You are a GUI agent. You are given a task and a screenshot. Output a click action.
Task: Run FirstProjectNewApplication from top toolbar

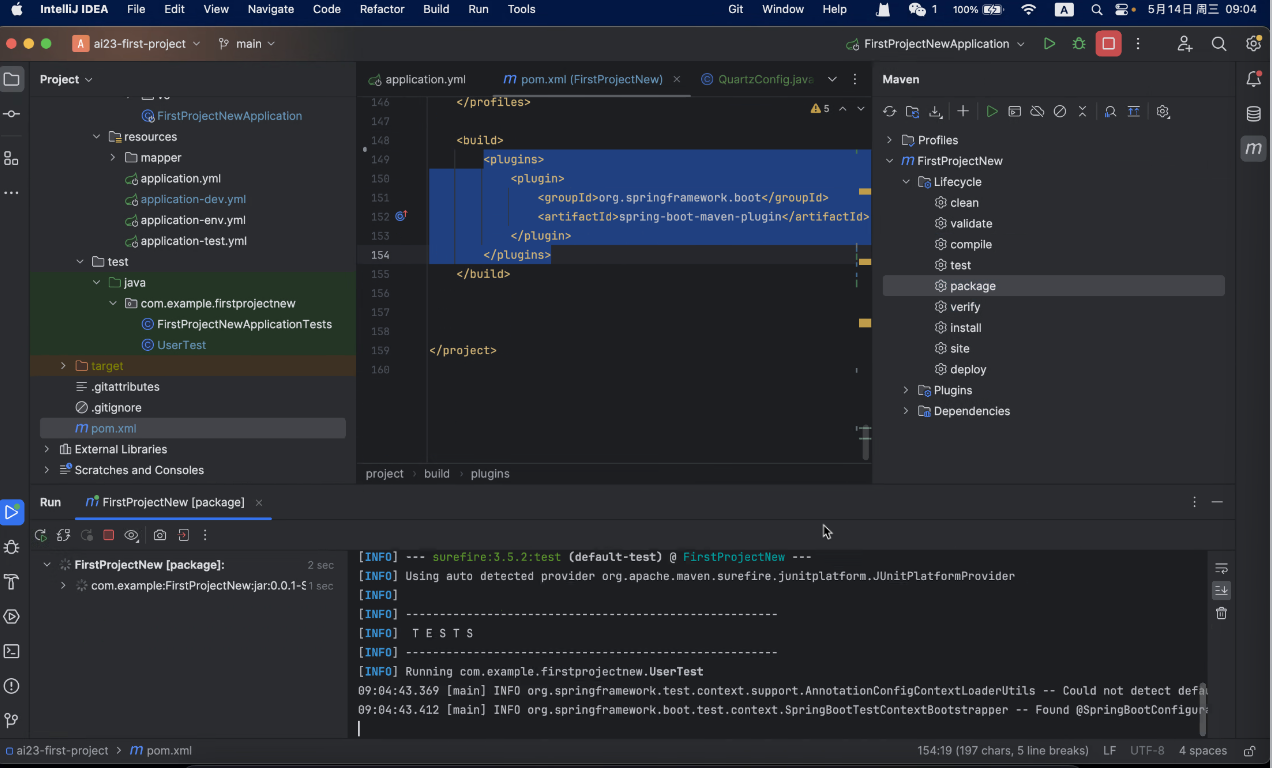1049,44
